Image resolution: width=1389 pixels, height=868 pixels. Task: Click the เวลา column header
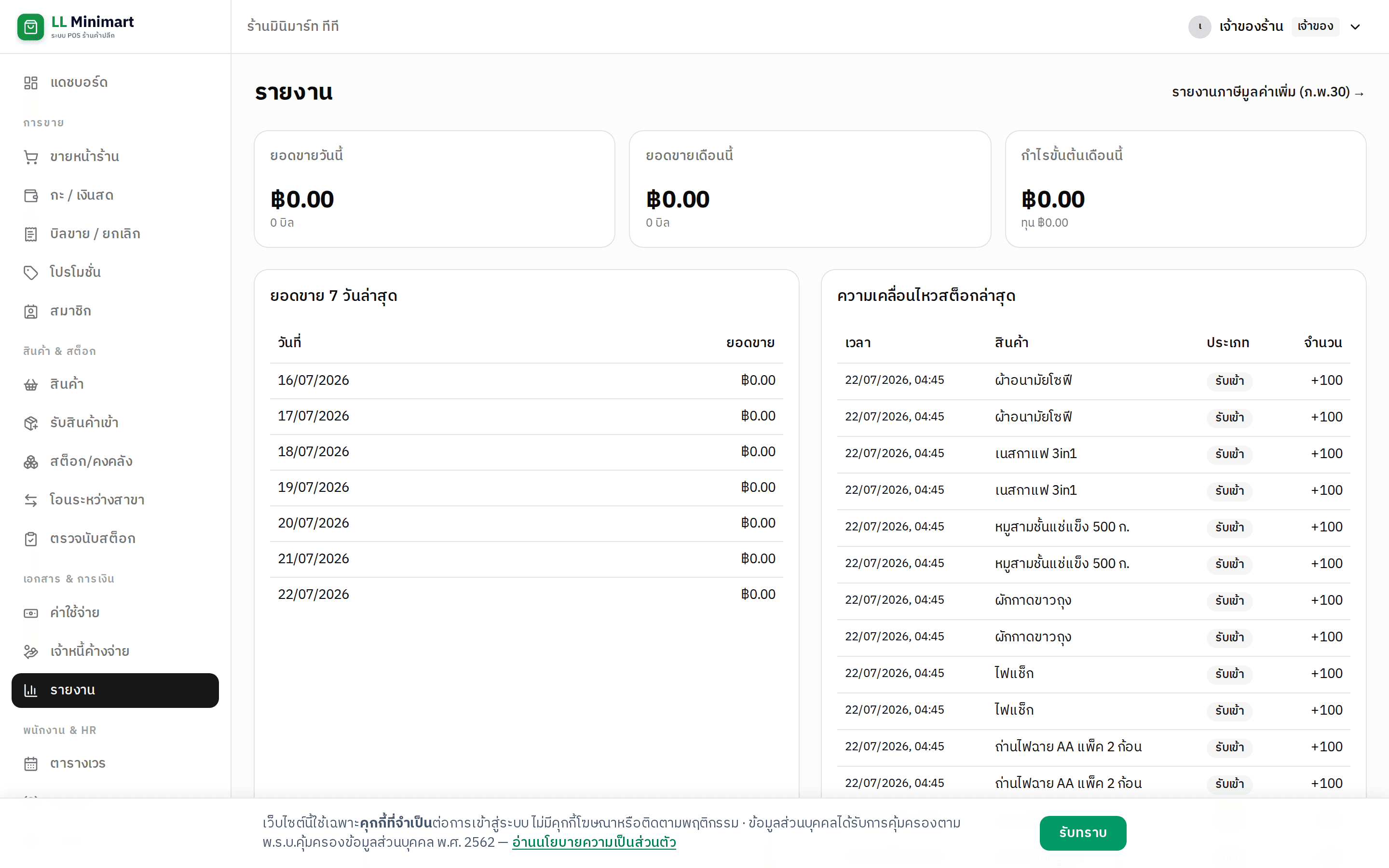click(x=858, y=343)
